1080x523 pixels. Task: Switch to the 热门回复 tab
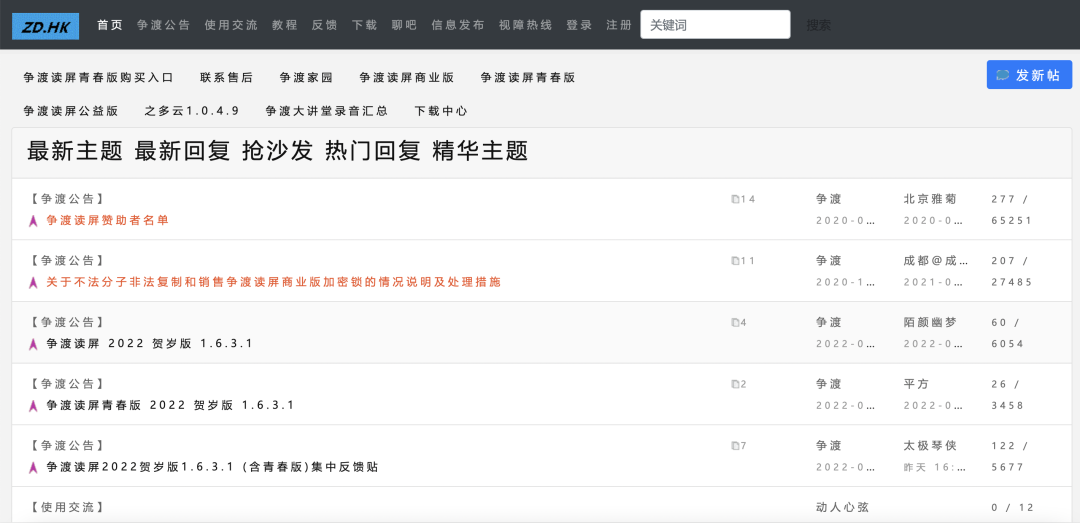pyautogui.click(x=373, y=152)
